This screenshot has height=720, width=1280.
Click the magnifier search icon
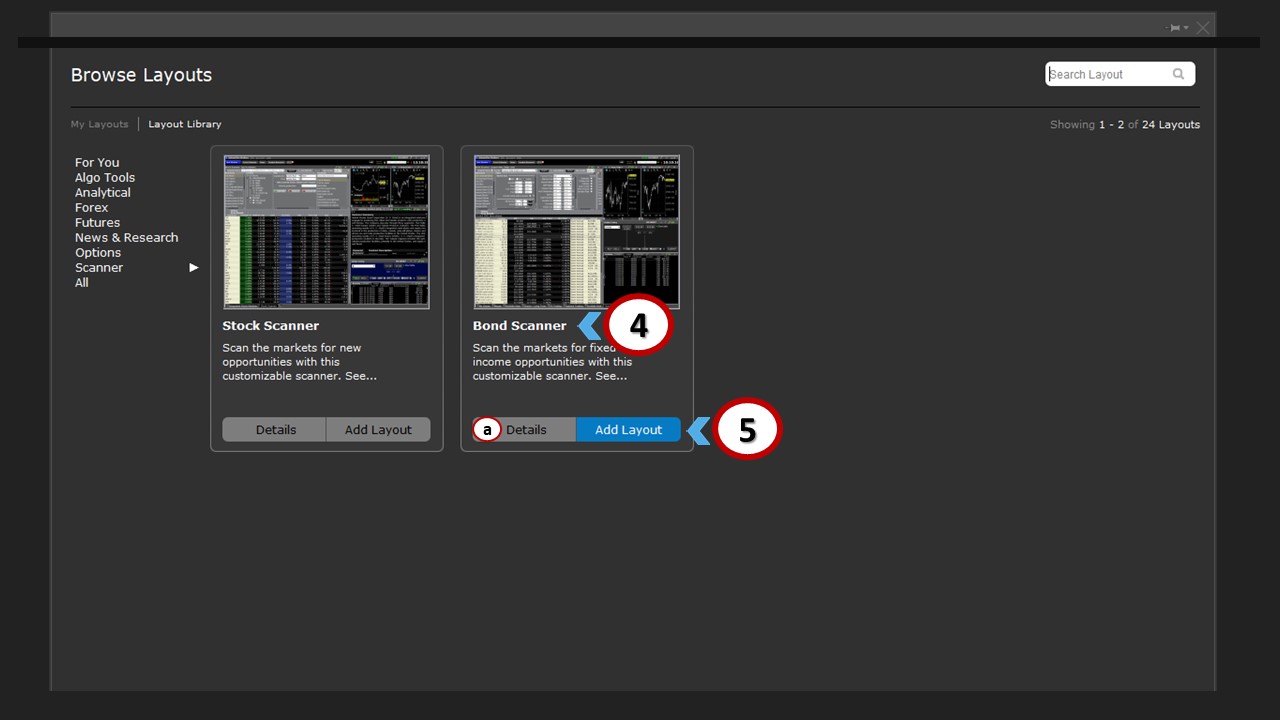point(1179,74)
